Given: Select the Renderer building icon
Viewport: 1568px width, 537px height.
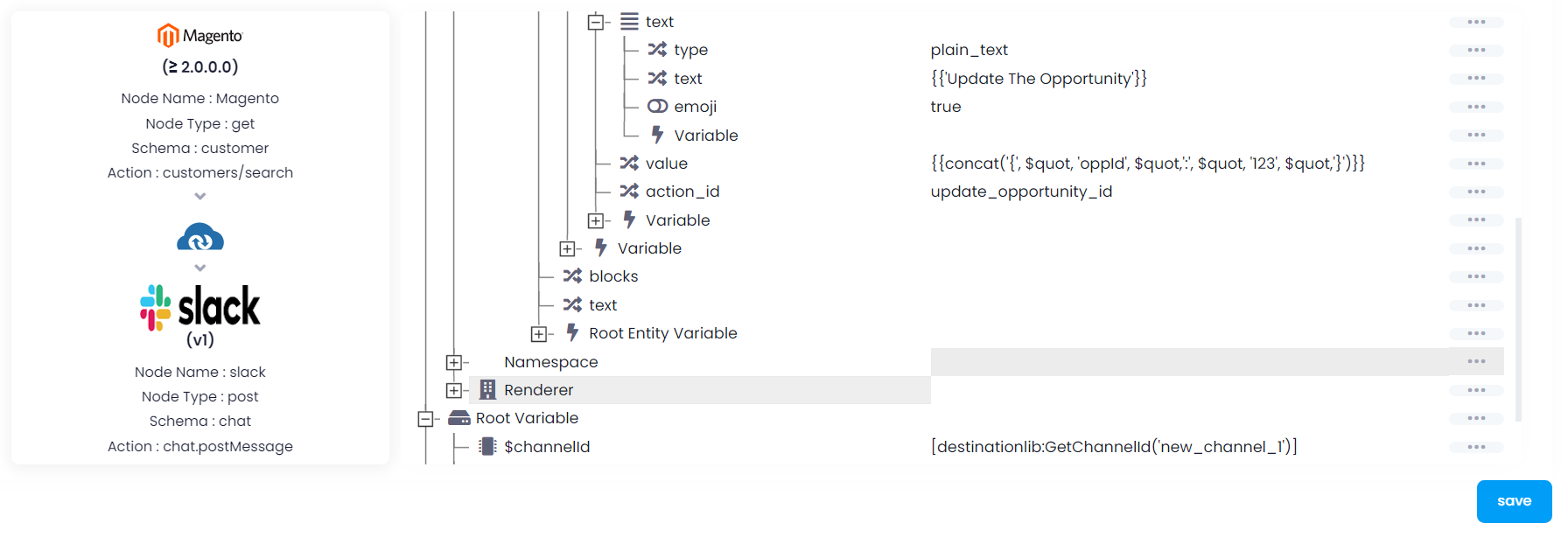Looking at the screenshot, I should click(486, 389).
